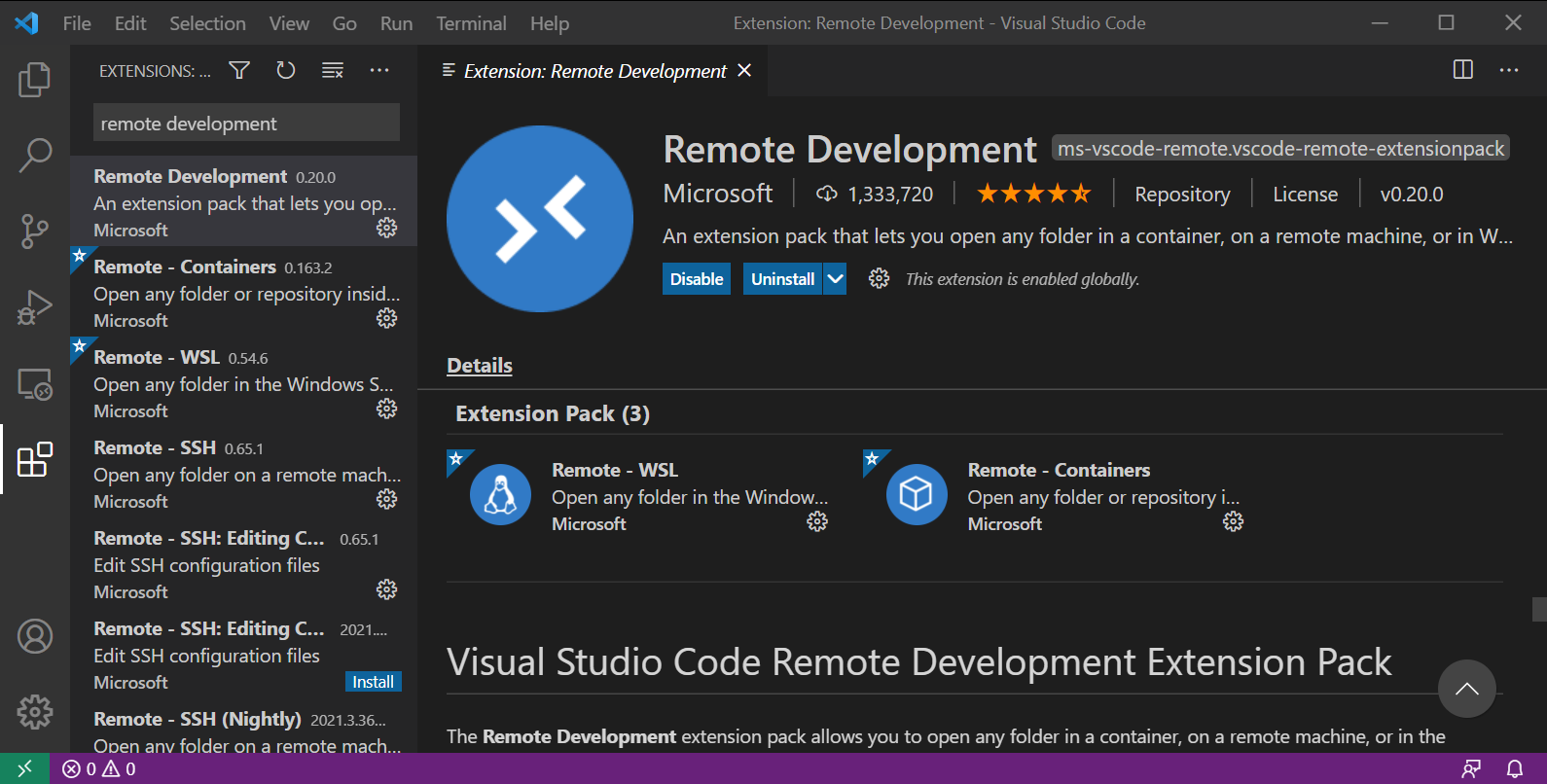The width and height of the screenshot is (1547, 784).
Task: Manage gear for Remote - Containers list item
Action: tap(387, 318)
